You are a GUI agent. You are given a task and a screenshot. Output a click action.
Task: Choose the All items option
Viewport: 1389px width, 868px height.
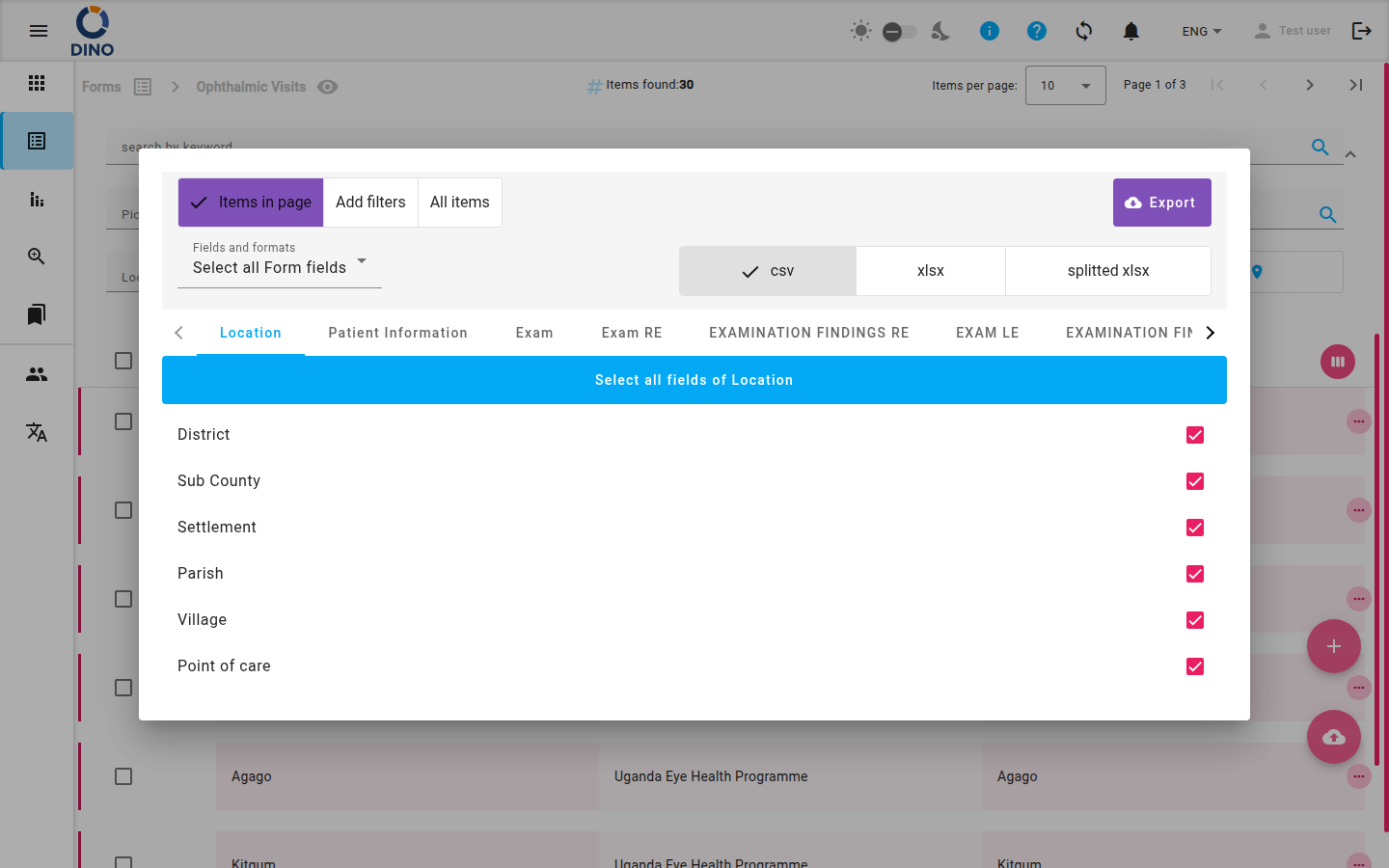[x=459, y=203]
